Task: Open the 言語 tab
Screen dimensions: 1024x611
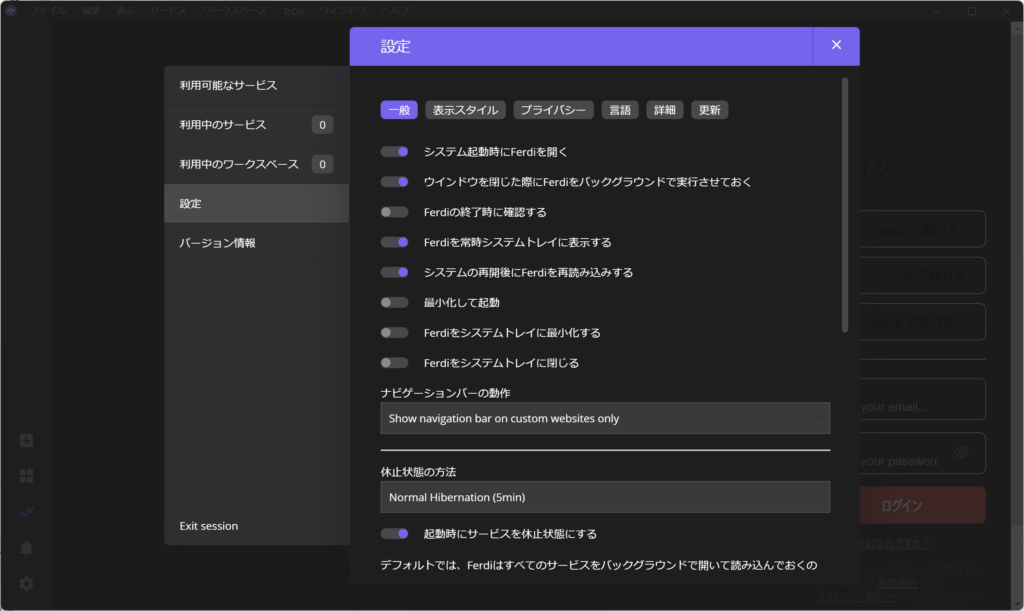Action: tap(620, 110)
